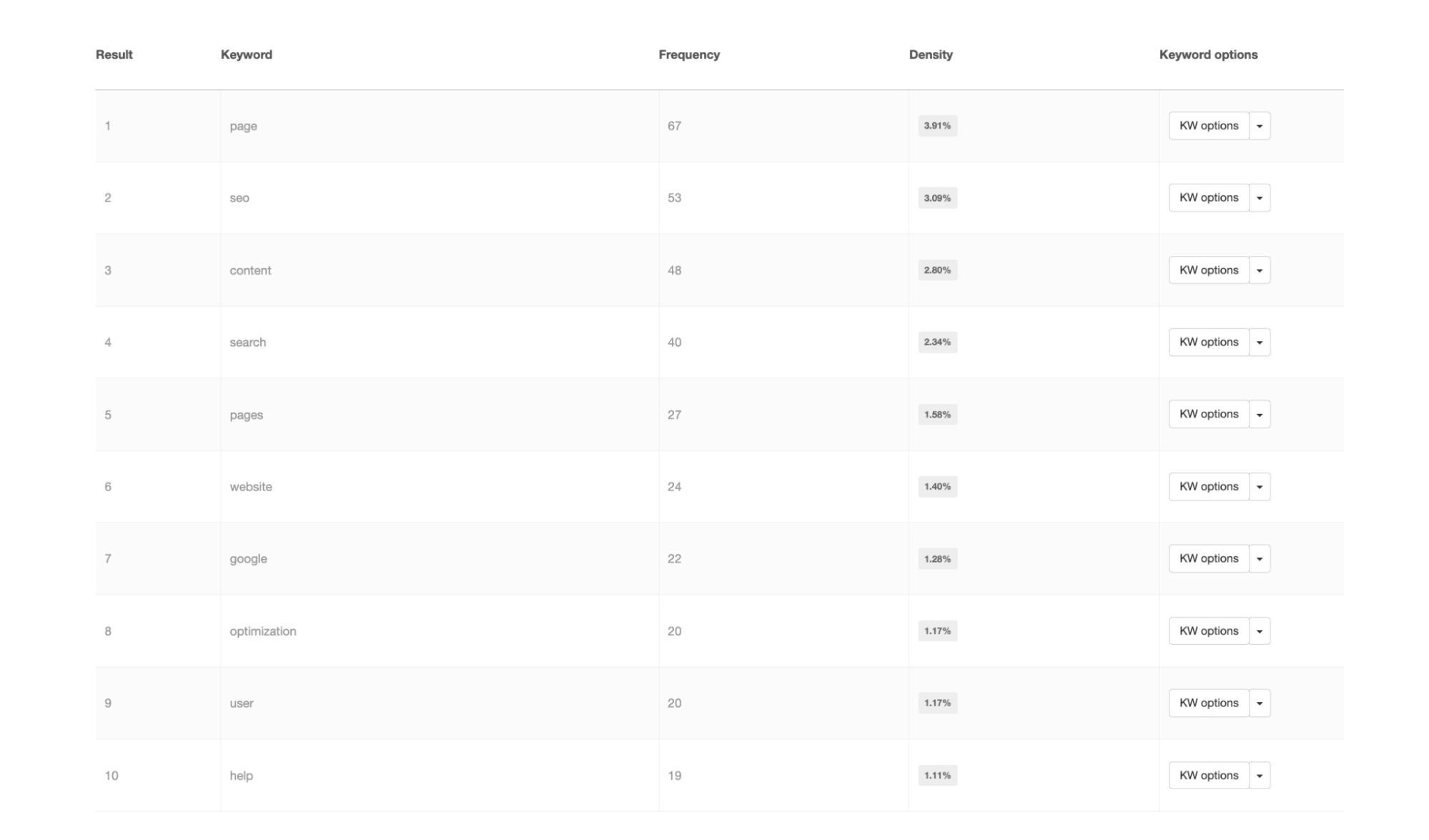This screenshot has height=840, width=1429.
Task: Open dropdown arrow for pages keyword row
Action: [x=1260, y=415]
